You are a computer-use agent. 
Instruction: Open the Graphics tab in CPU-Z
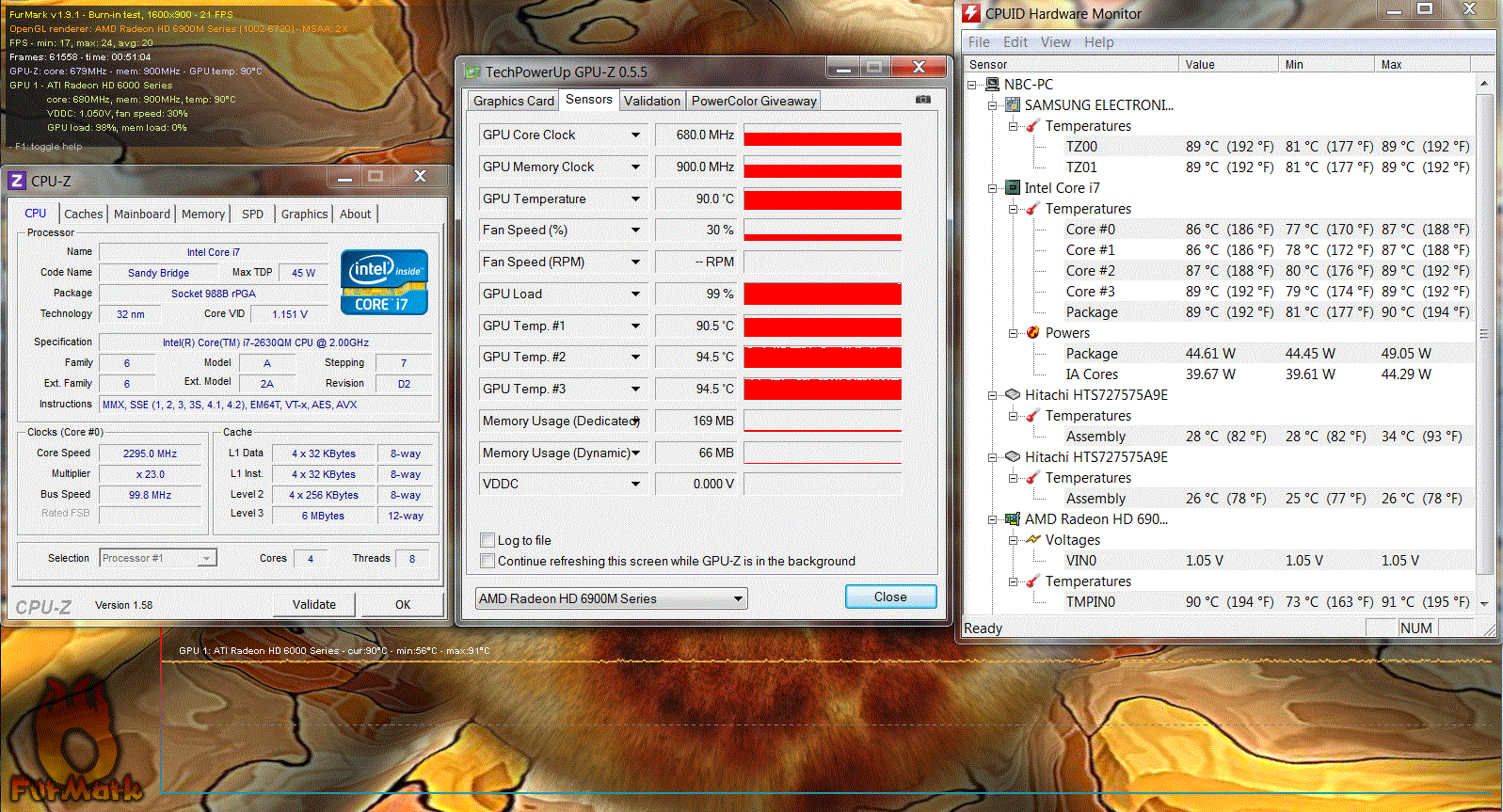(305, 215)
